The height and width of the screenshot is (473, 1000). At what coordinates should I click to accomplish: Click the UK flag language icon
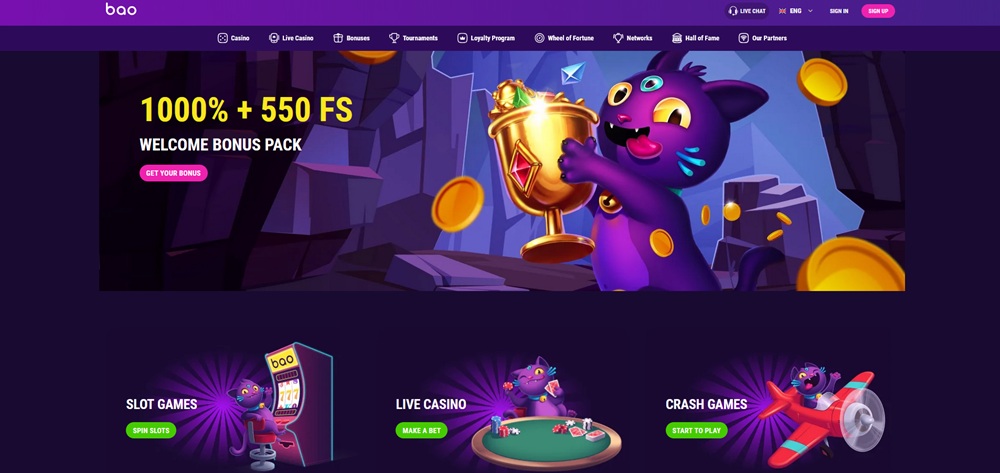783,11
